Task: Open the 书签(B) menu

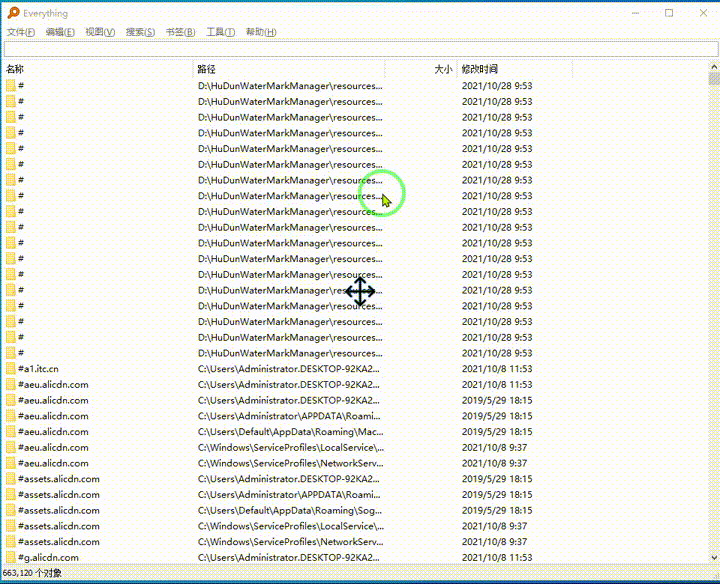Action: pos(180,32)
